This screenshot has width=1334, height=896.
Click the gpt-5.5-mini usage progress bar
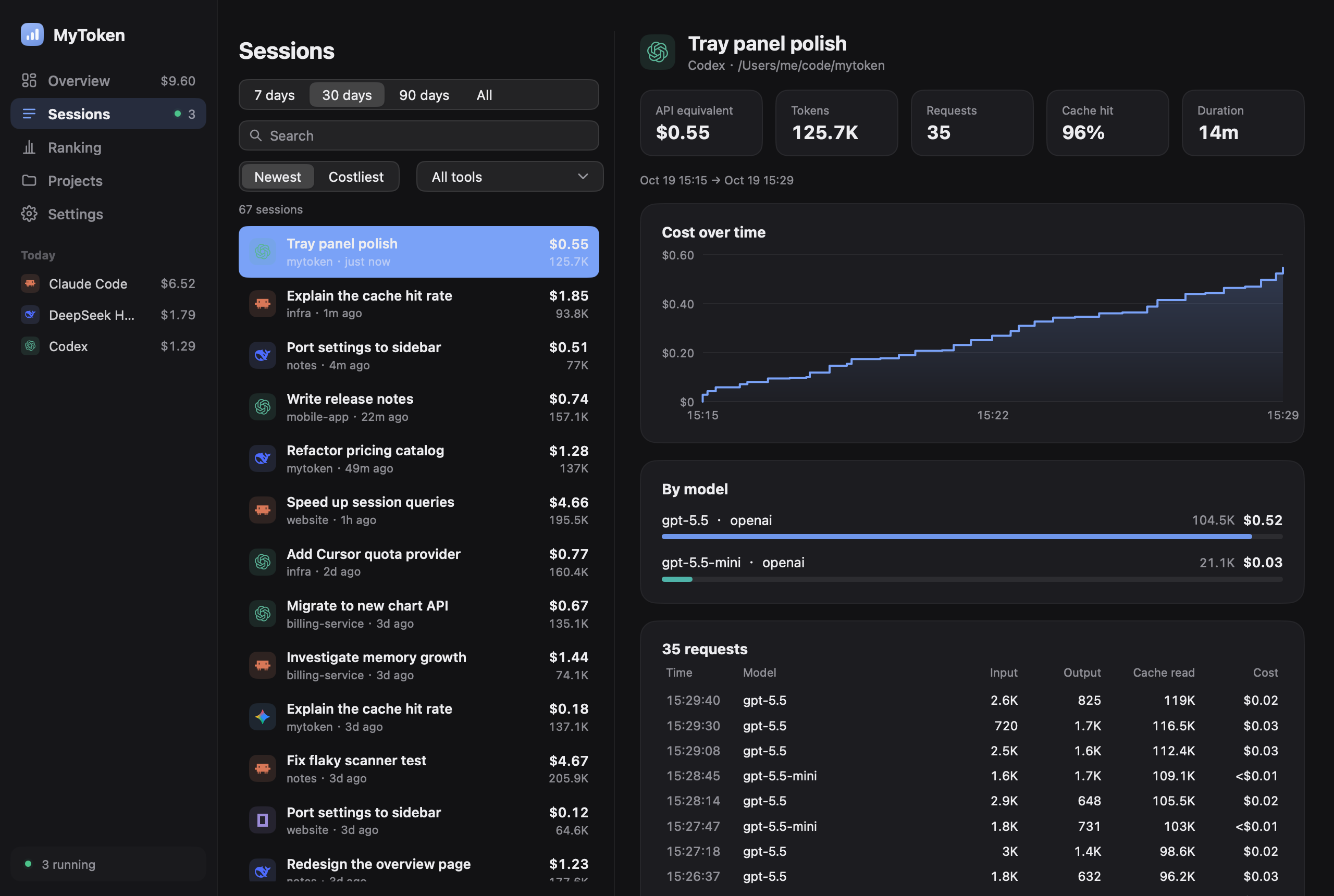tap(972, 579)
